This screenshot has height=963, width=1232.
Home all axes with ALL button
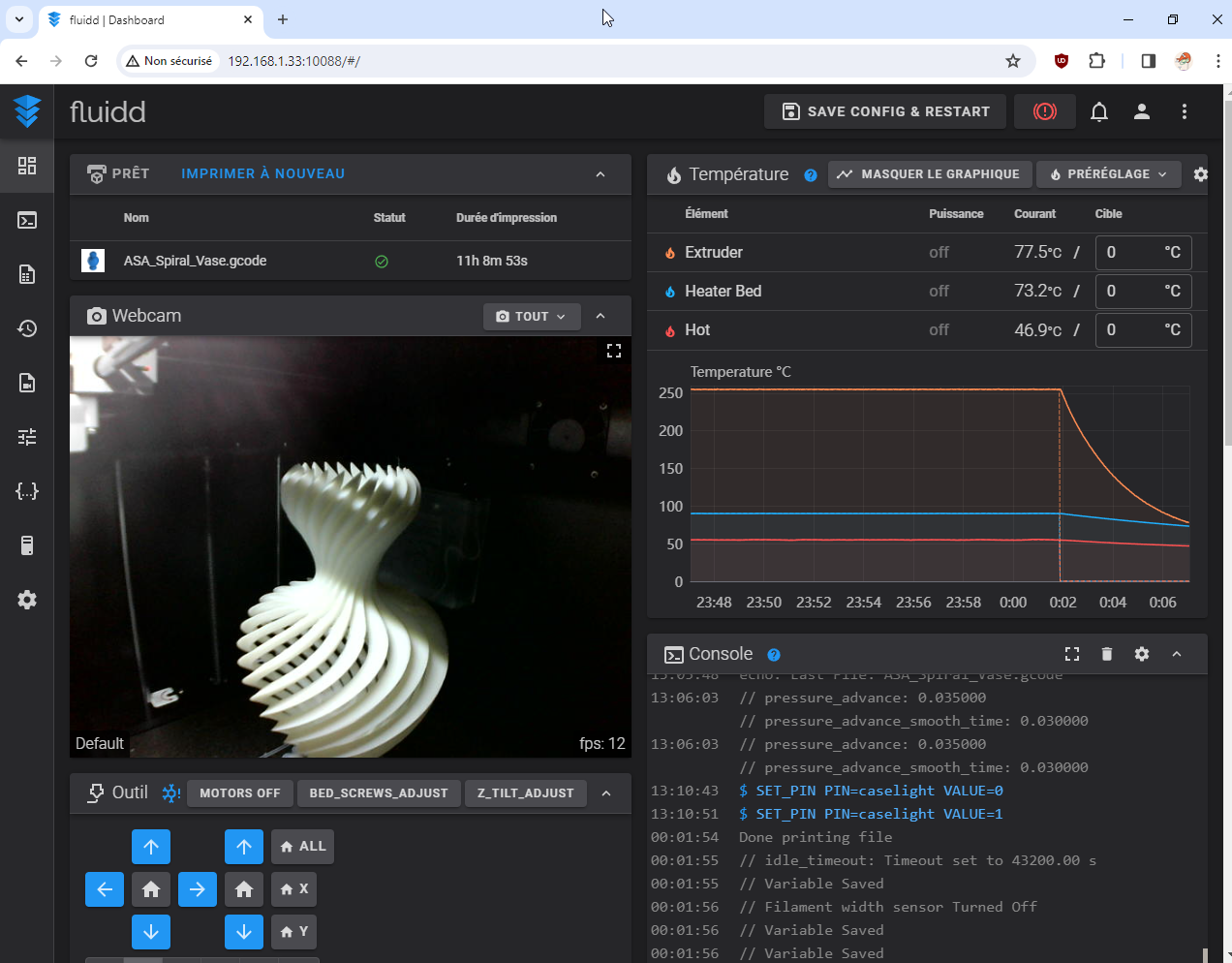coord(302,846)
